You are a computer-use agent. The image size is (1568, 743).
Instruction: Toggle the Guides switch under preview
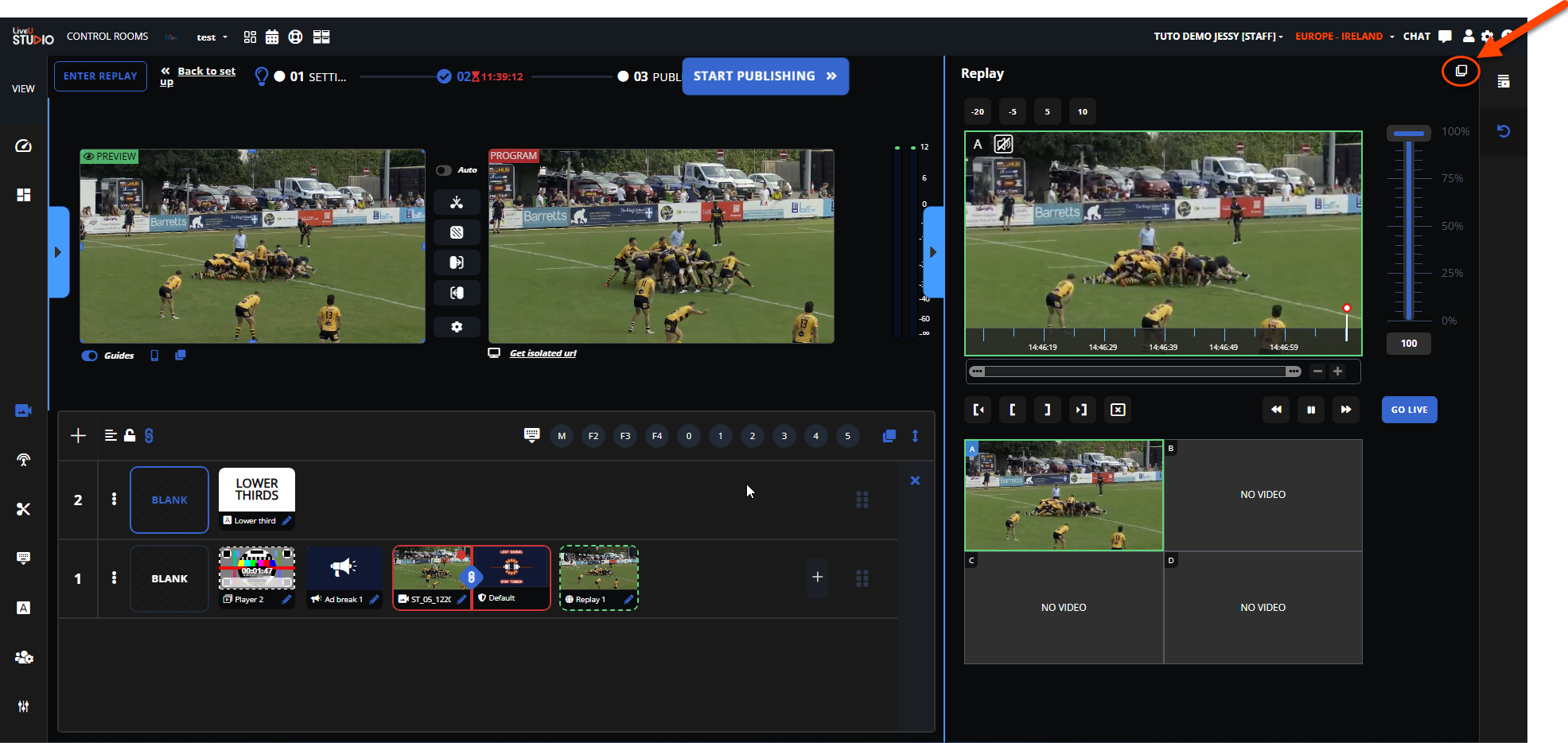(x=90, y=356)
